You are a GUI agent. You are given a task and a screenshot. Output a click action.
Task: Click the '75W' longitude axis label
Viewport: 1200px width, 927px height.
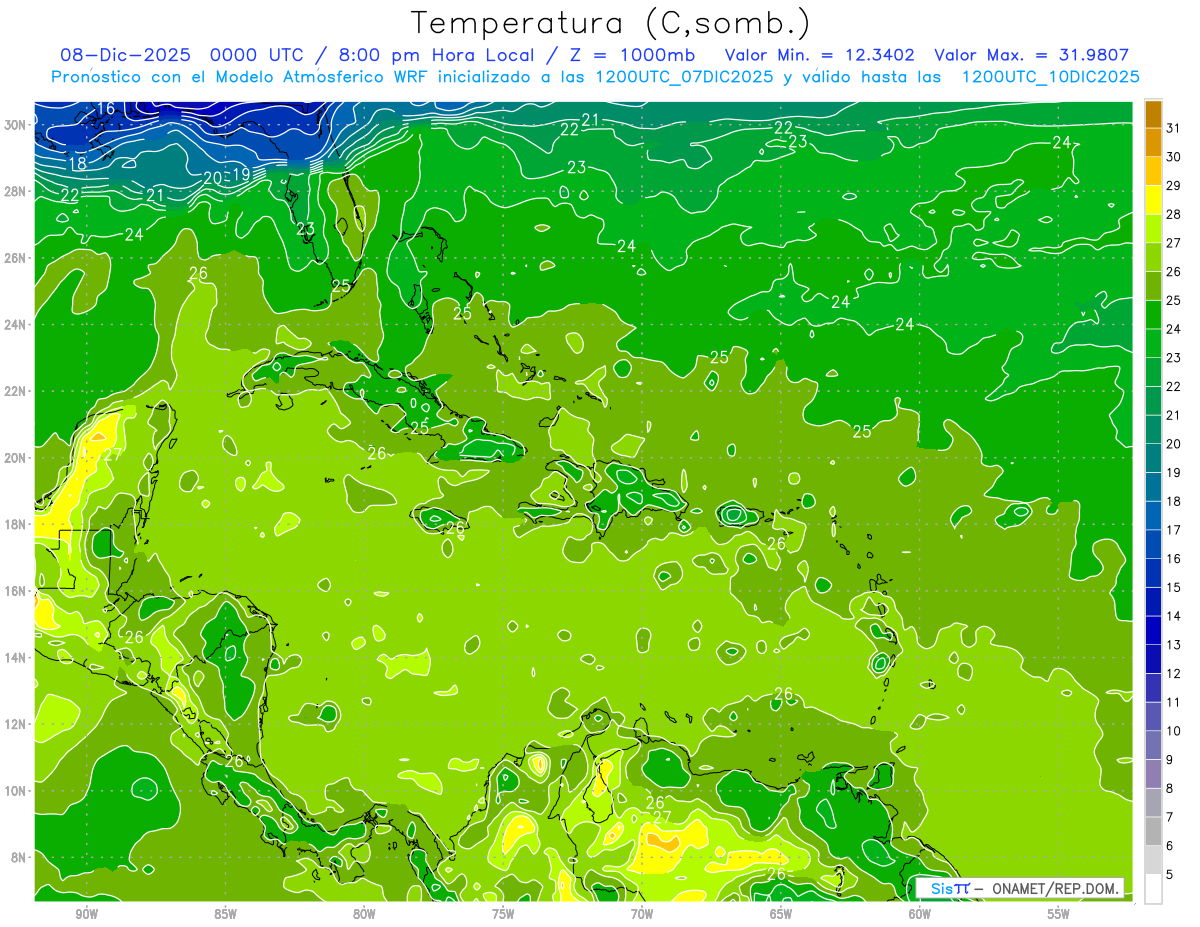tap(503, 913)
